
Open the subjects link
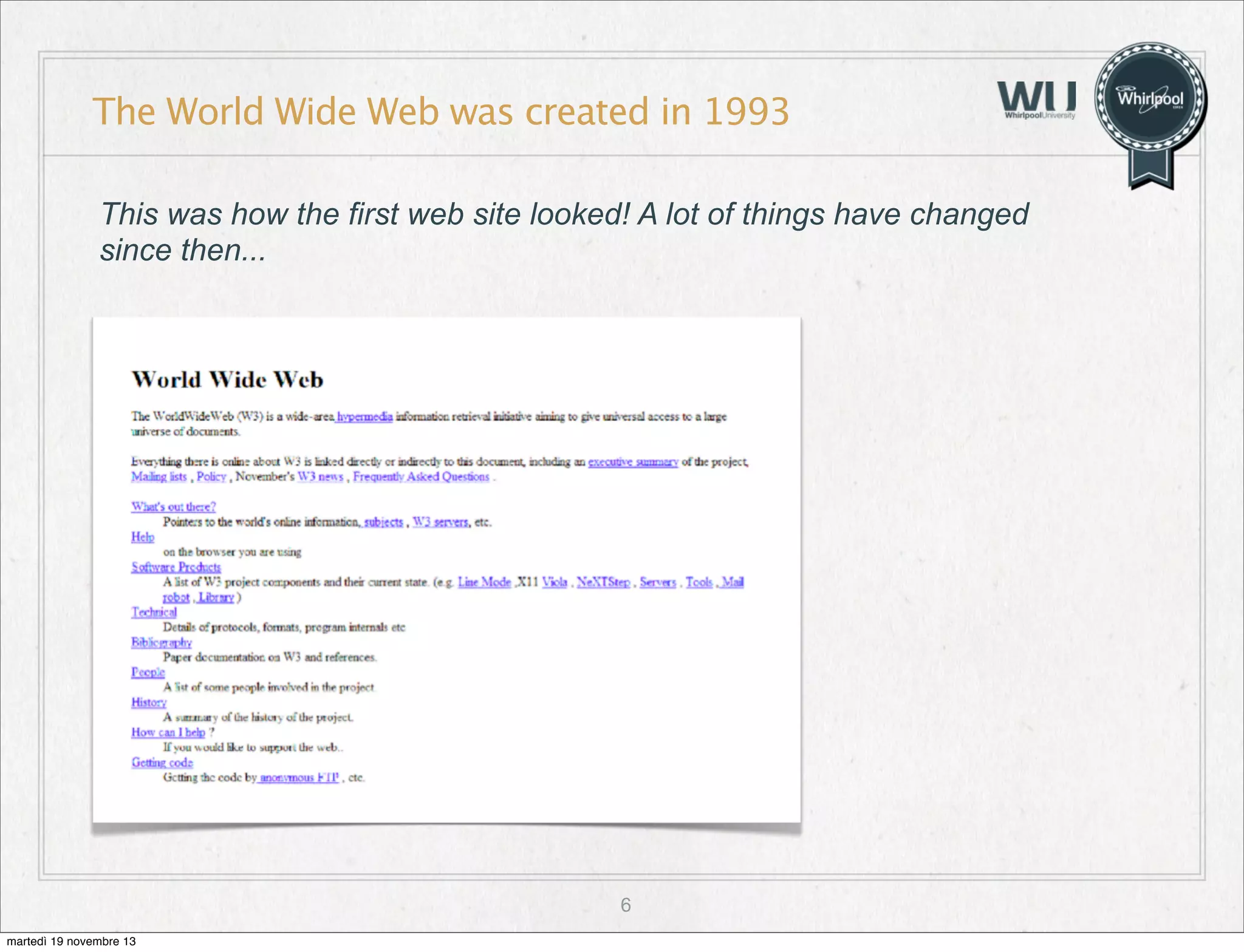click(x=383, y=522)
